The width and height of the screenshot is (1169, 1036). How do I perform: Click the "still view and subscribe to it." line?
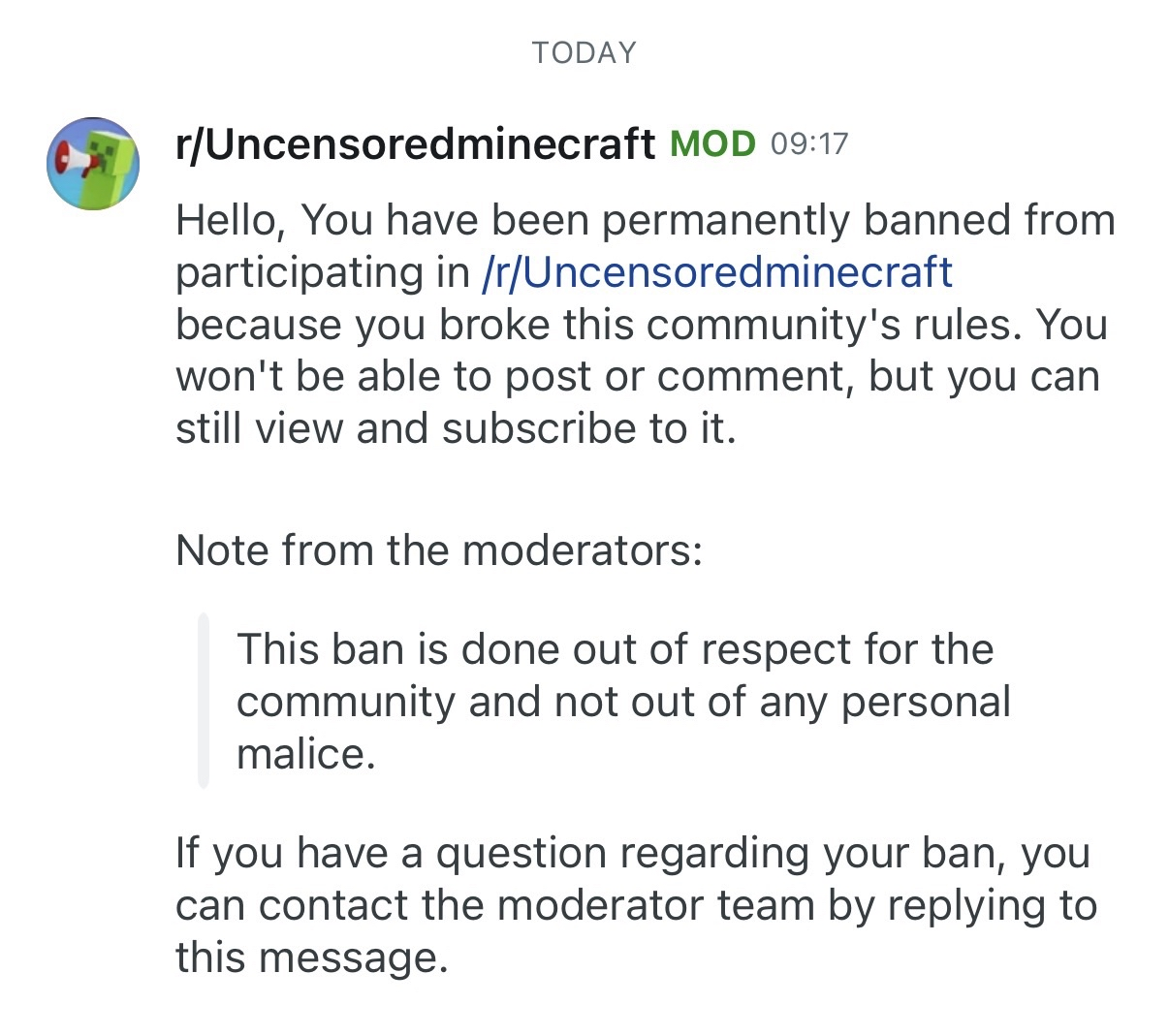456,428
